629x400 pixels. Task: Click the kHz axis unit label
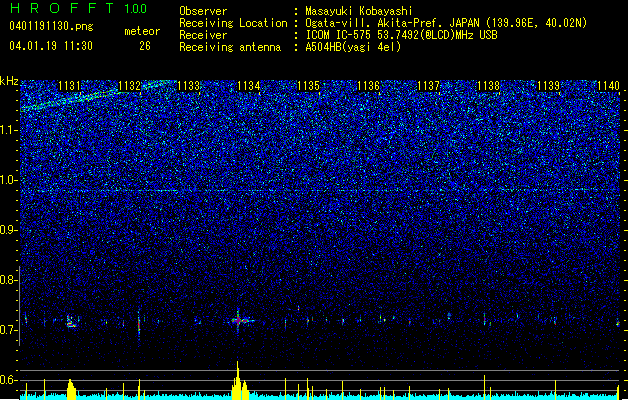[9, 81]
